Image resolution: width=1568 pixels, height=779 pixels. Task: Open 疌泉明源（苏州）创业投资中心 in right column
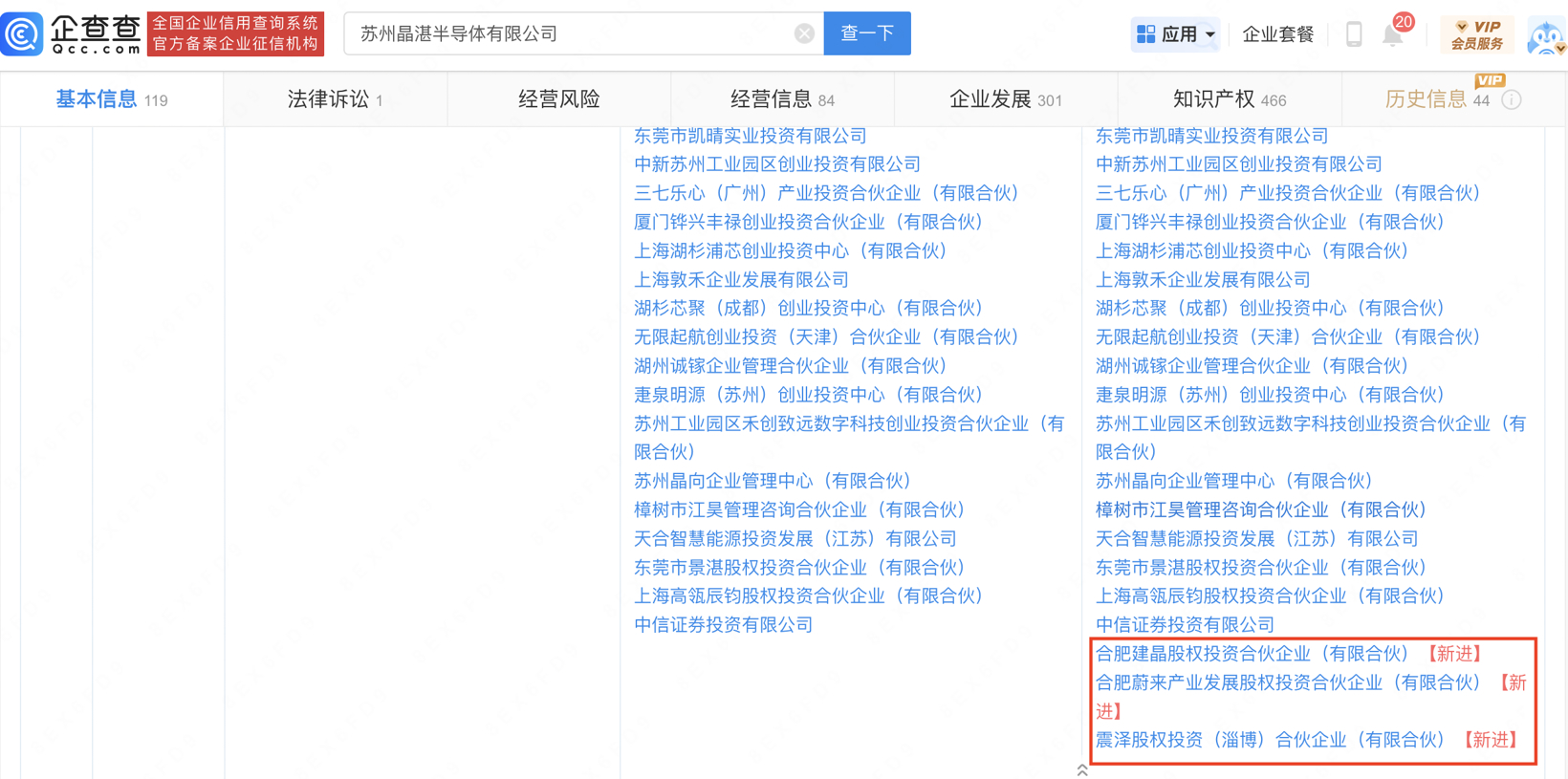pyautogui.click(x=1271, y=395)
